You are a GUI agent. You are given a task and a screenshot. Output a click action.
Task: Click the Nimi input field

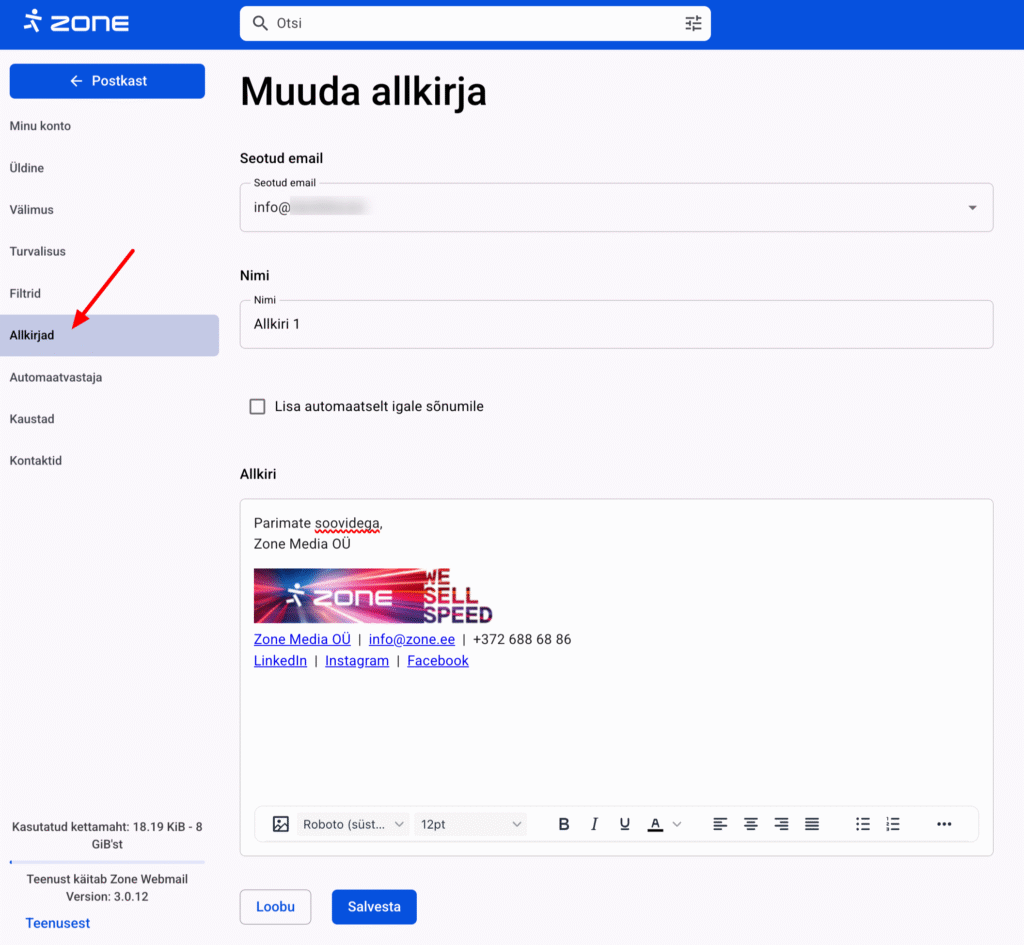click(616, 325)
